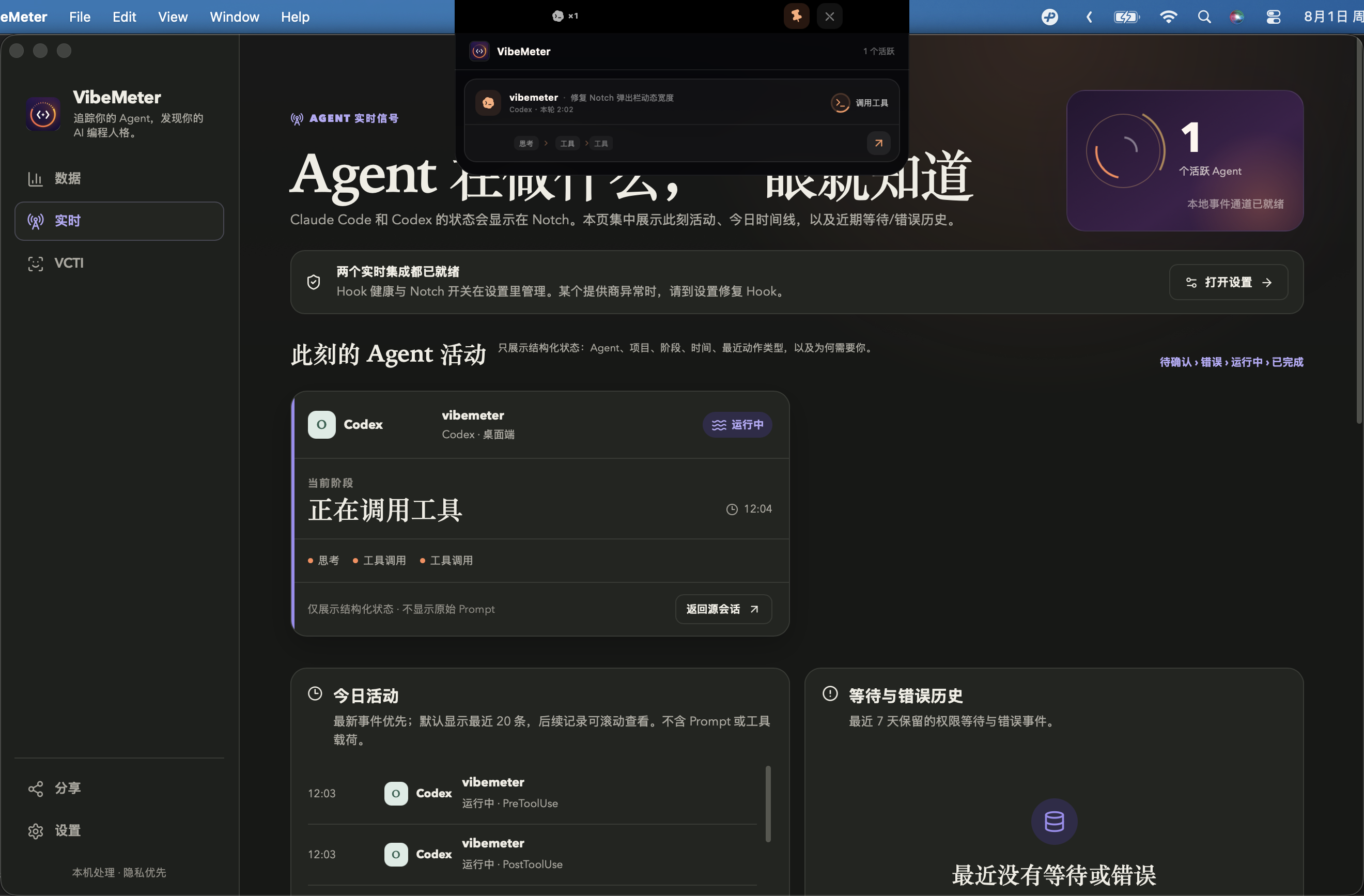Open 设置 from the sidebar bottom
Screen dimensions: 1364x896
pos(119,831)
